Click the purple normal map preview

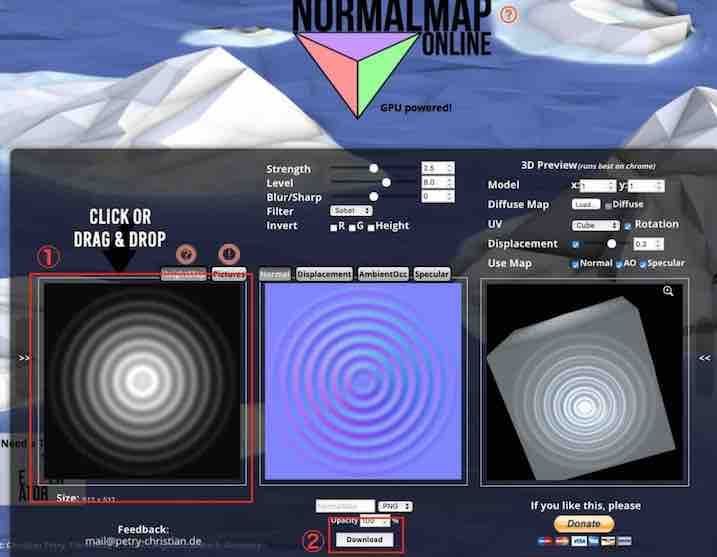coord(364,381)
